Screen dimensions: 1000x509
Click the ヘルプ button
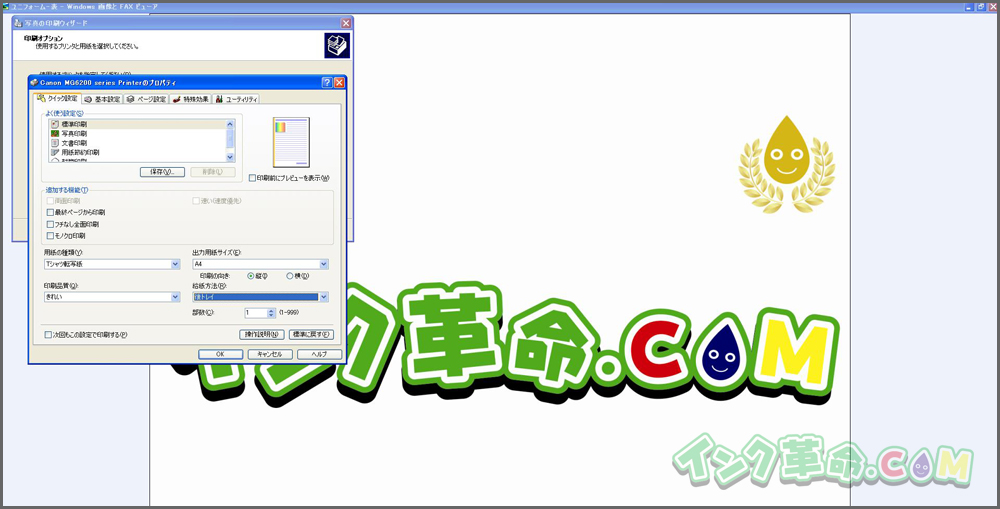pos(320,354)
